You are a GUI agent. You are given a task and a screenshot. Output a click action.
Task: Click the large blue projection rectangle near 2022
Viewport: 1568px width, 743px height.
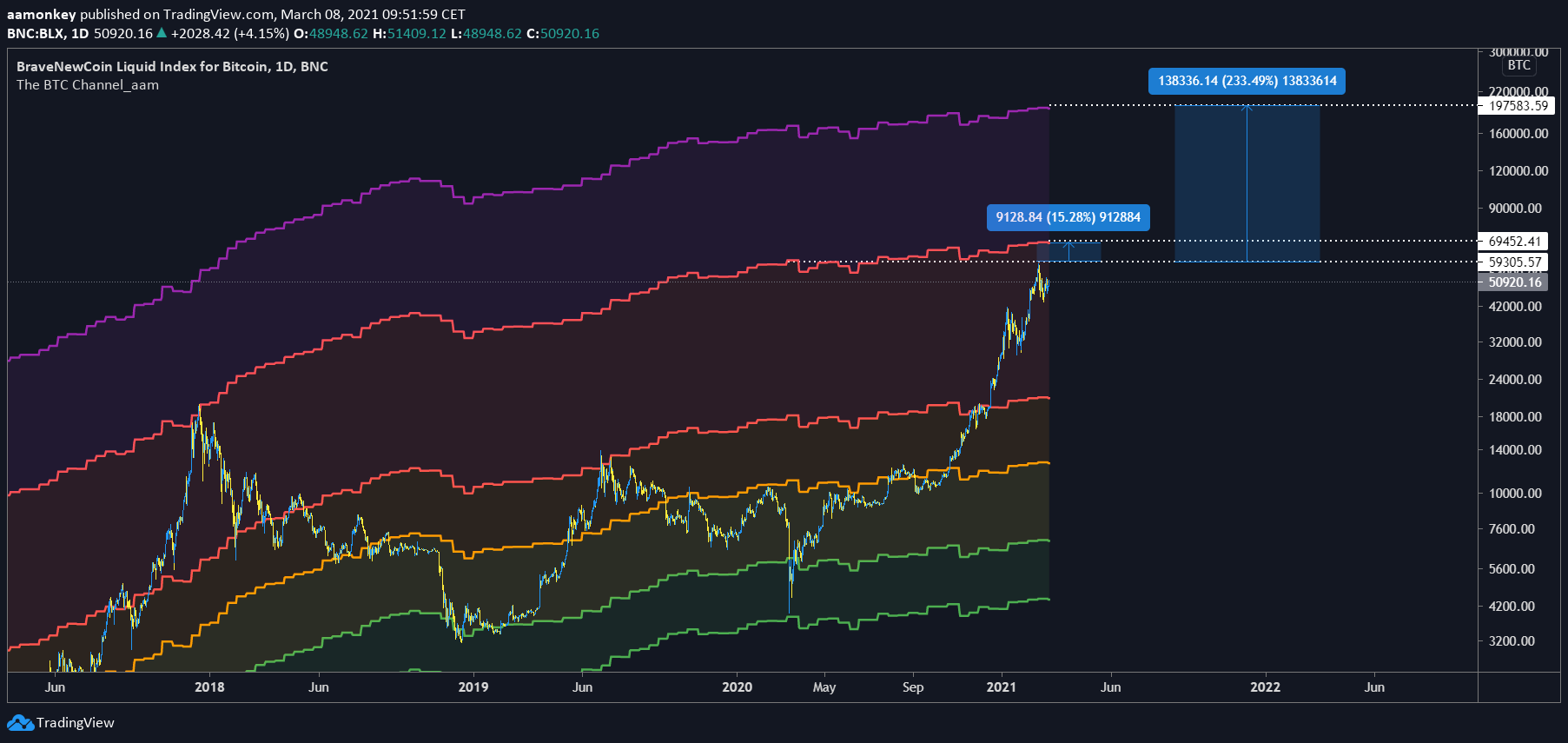[1247, 183]
